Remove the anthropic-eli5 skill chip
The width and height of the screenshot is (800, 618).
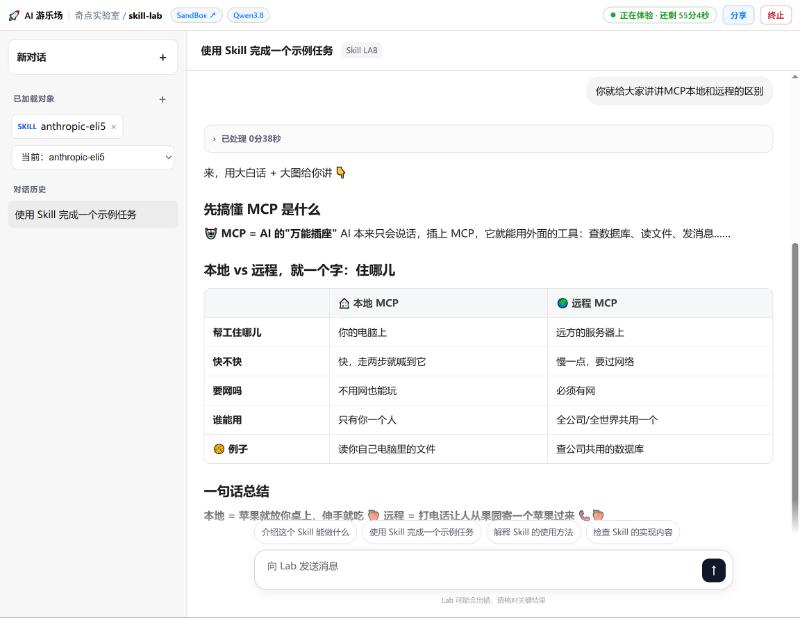[x=114, y=127]
